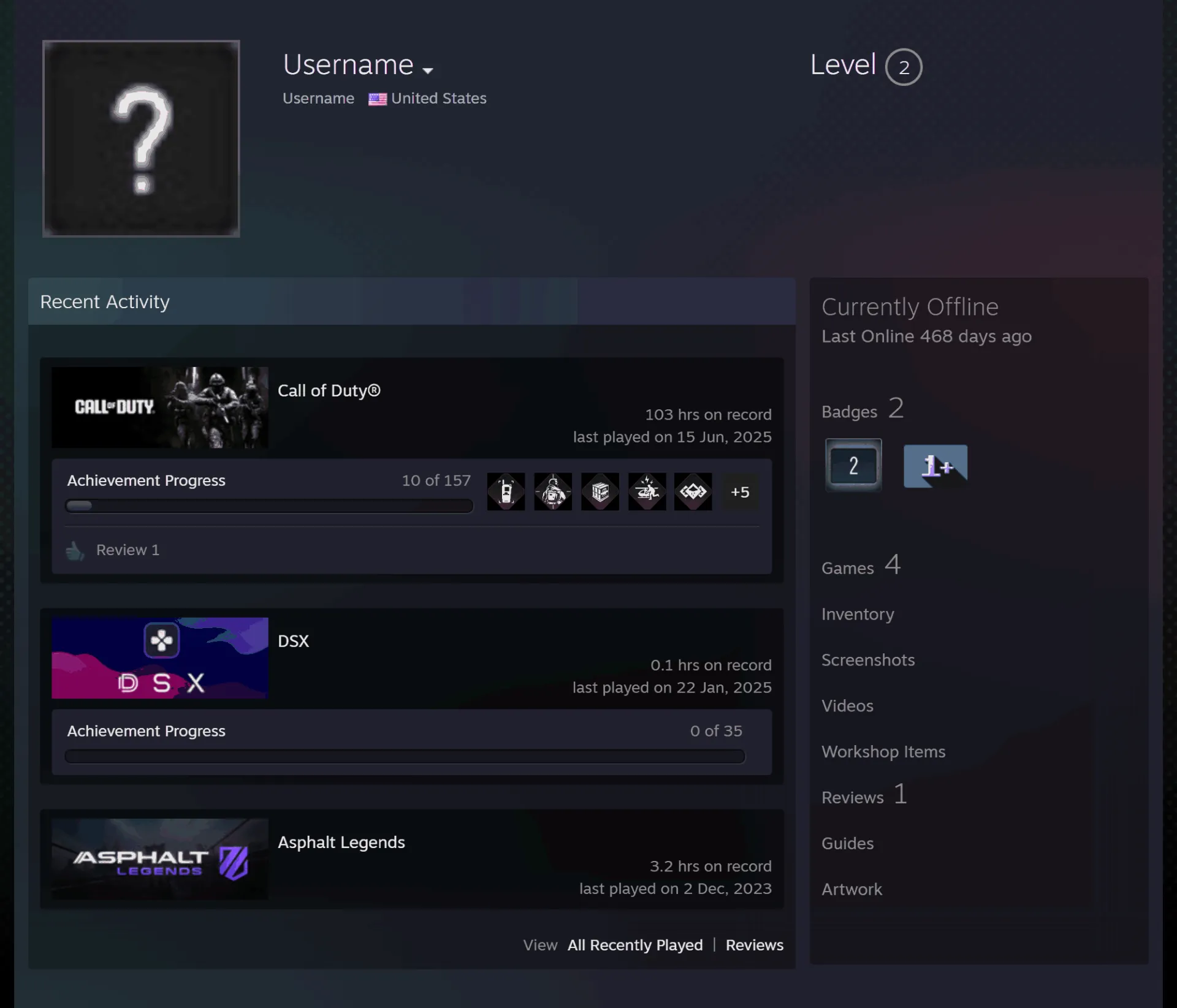
Task: Open the Screenshots section
Action: tap(868, 660)
